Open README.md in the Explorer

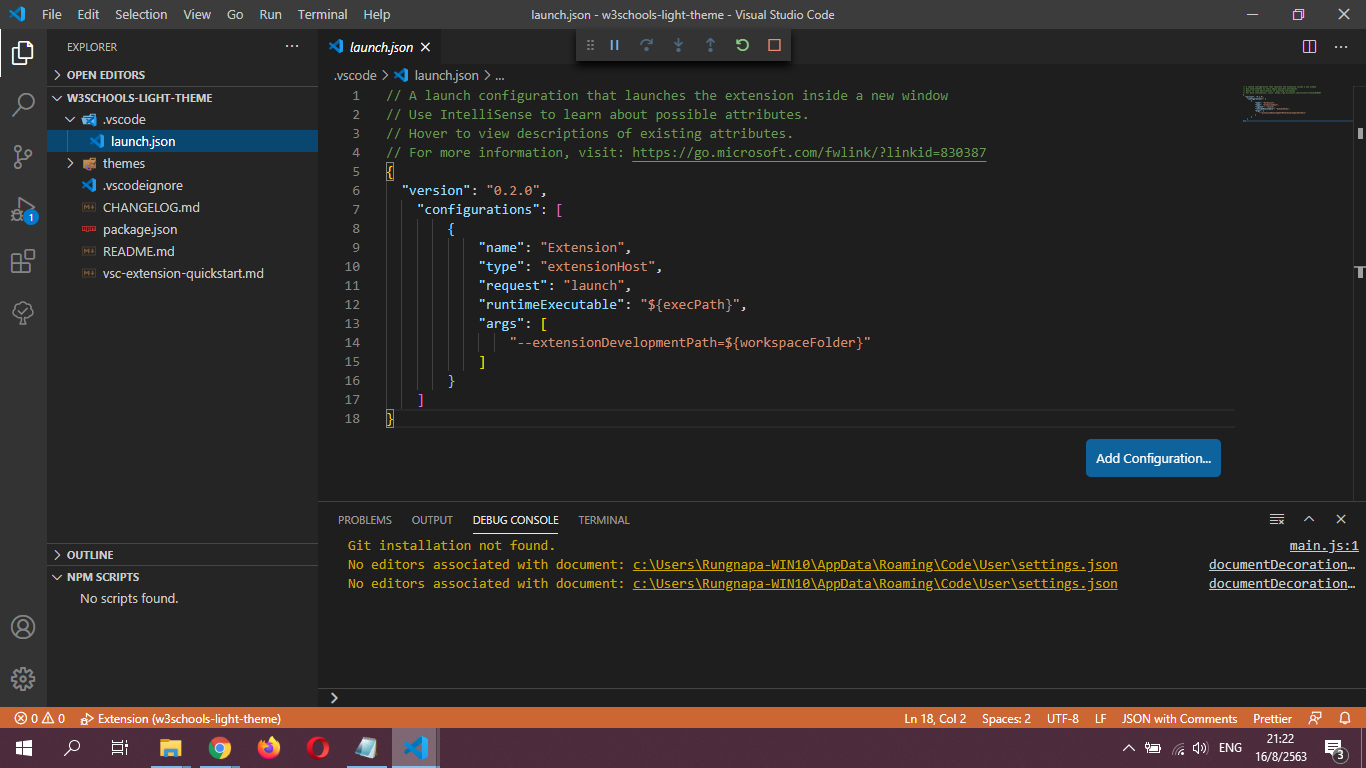click(182, 251)
